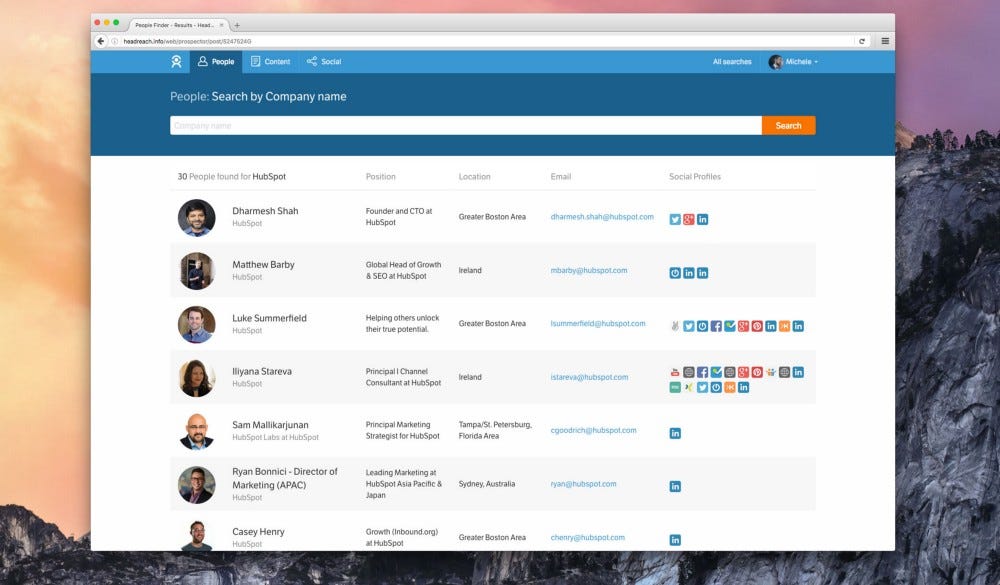Select the name 'Casey Henry'
The height and width of the screenshot is (585, 1000).
258,532
